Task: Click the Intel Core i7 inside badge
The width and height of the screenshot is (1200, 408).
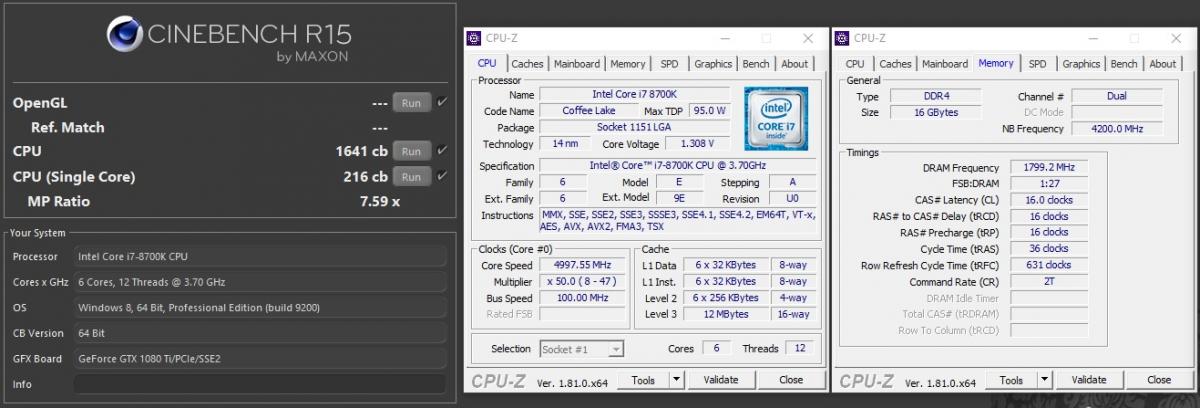Action: point(776,118)
